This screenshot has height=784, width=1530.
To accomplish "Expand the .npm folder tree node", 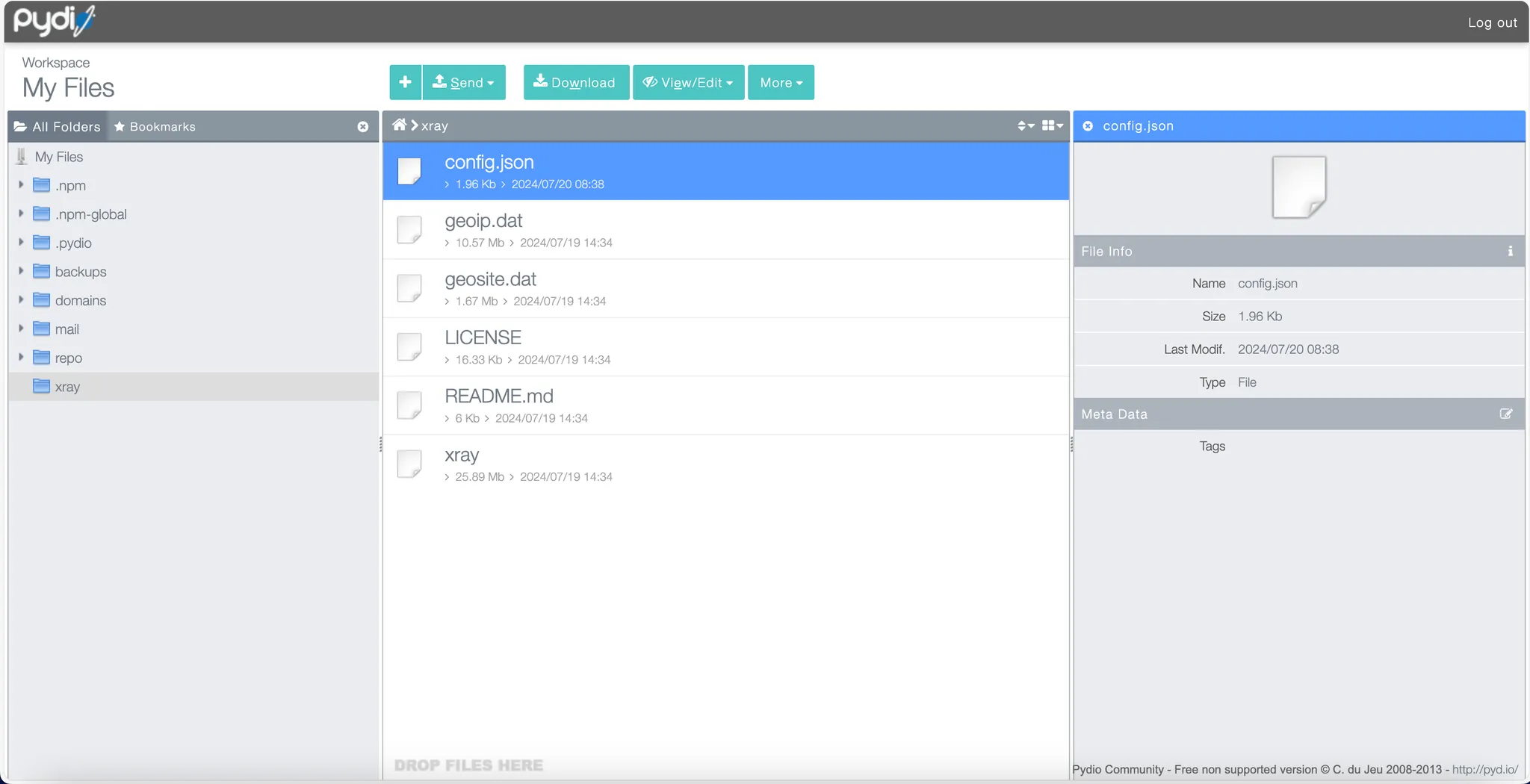I will [21, 184].
